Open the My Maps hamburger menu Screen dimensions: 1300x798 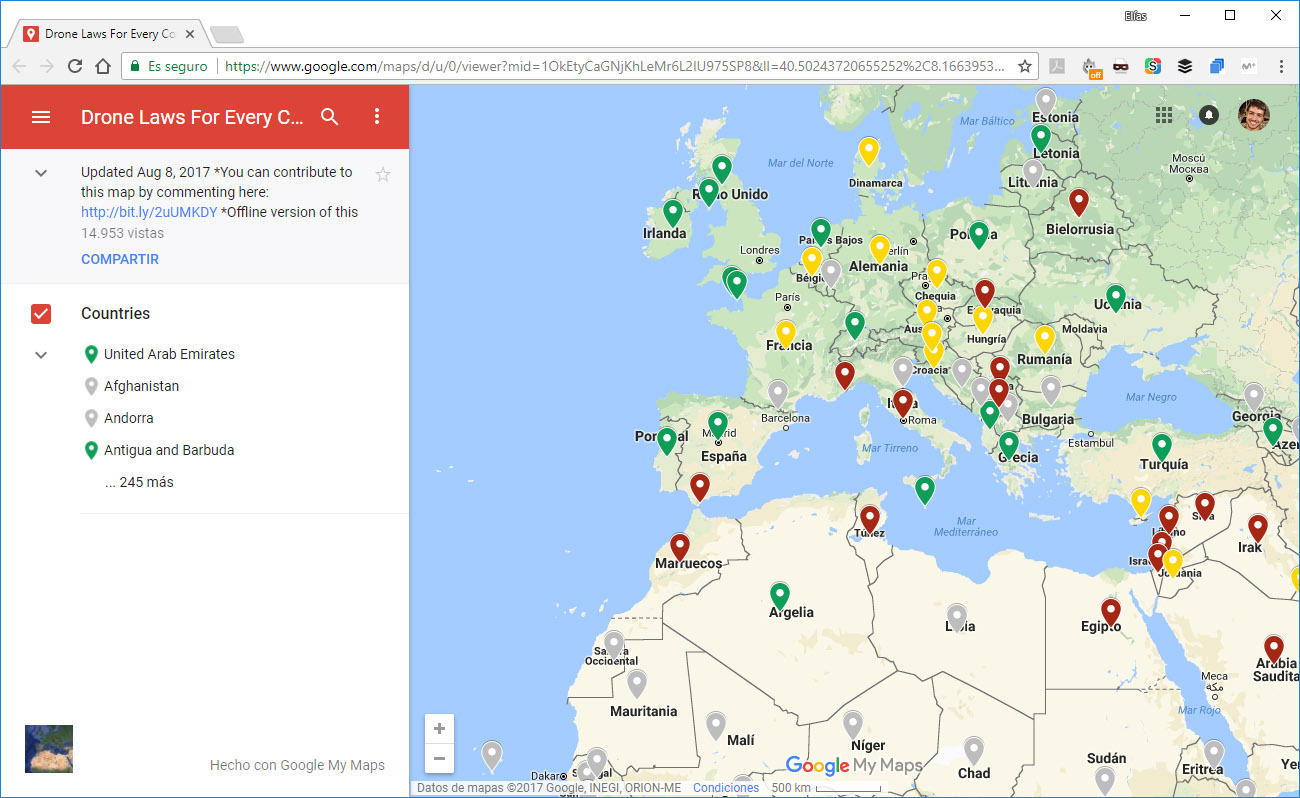[41, 117]
